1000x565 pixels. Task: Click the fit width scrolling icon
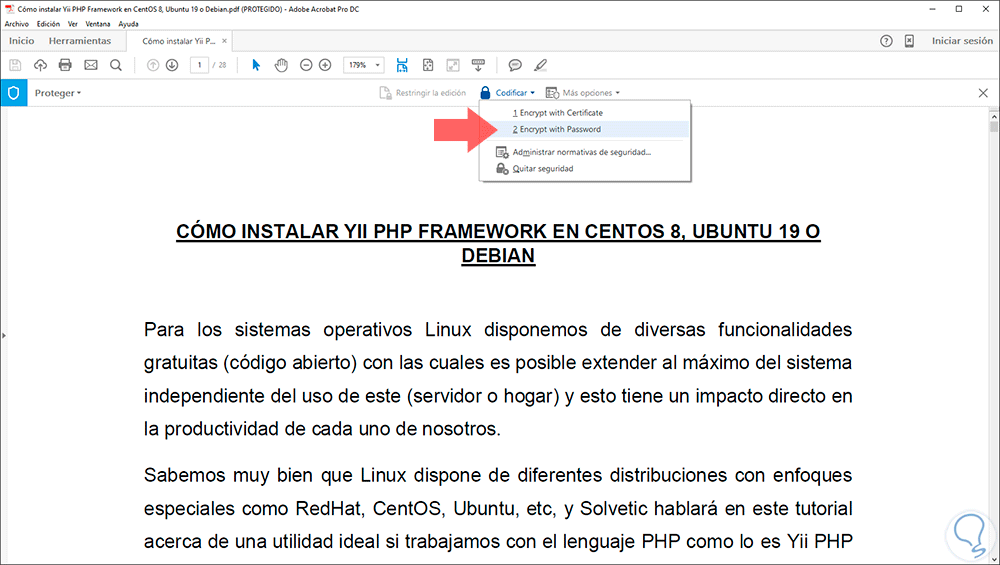[402, 65]
